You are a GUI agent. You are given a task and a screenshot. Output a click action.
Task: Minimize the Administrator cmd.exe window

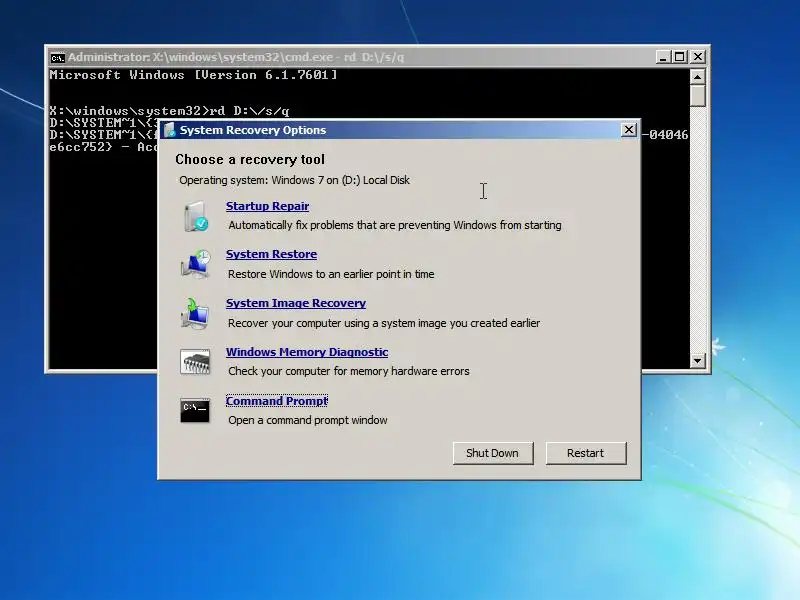[x=662, y=57]
